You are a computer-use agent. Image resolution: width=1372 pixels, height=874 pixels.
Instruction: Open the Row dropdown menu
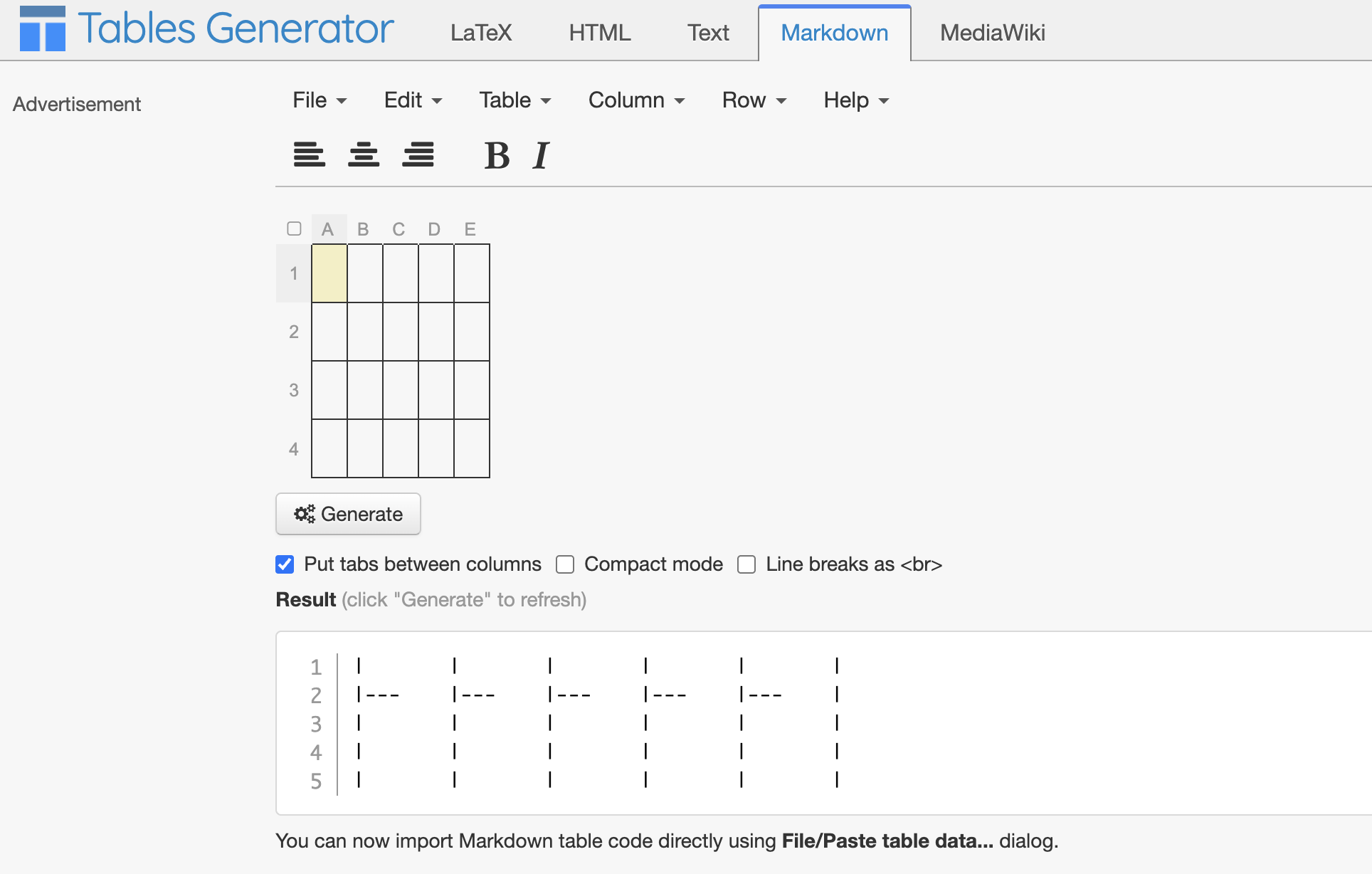click(754, 100)
